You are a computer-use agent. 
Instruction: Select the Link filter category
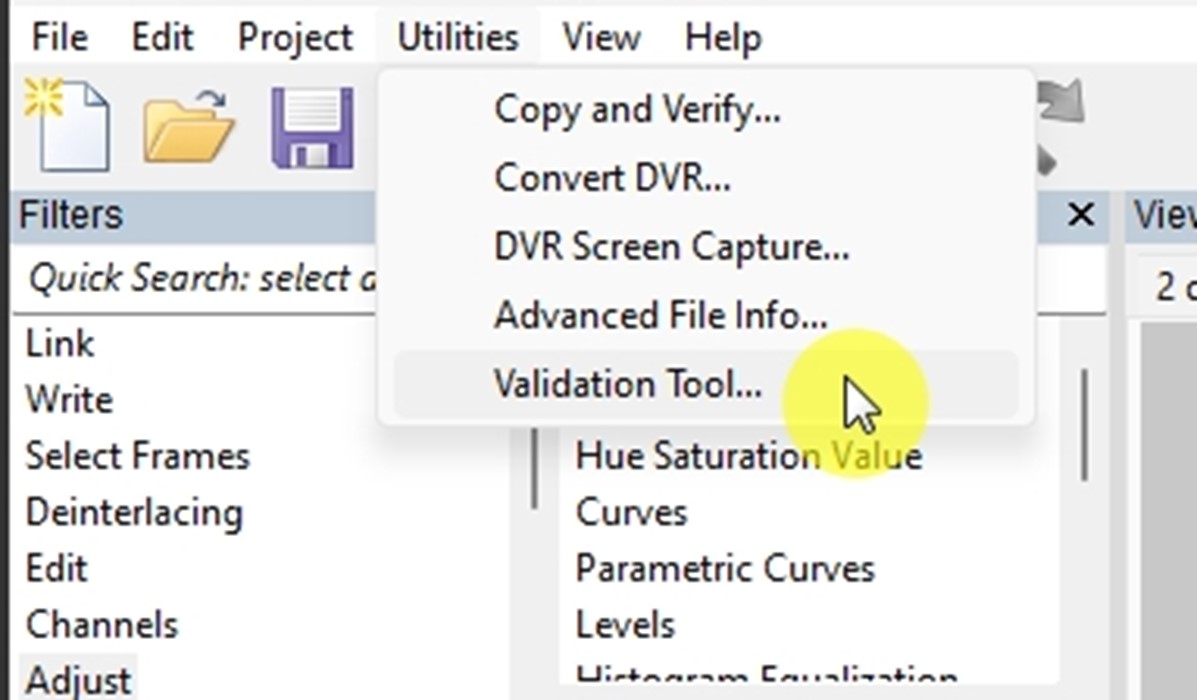pos(60,343)
